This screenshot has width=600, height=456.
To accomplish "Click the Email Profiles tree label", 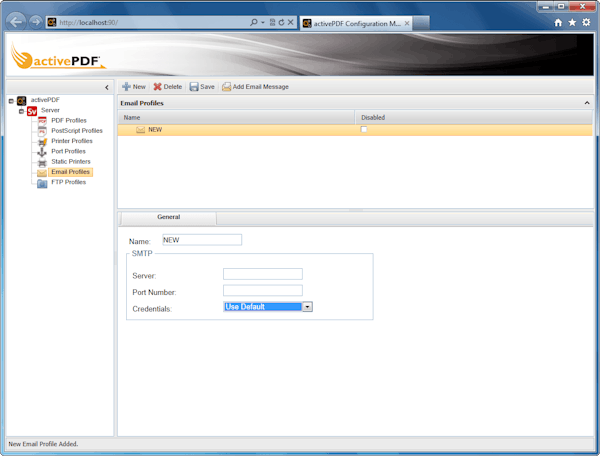I will pyautogui.click(x=70, y=172).
